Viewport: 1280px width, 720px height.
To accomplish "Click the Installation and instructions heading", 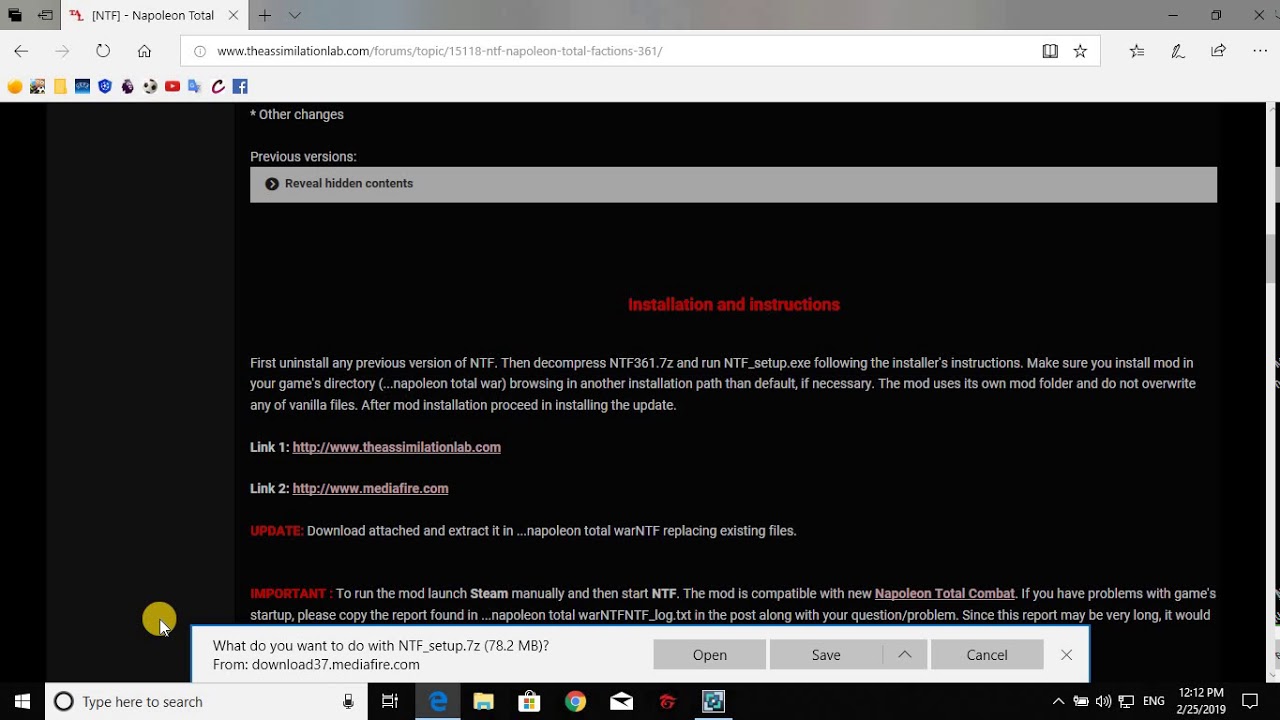I will click(x=733, y=305).
